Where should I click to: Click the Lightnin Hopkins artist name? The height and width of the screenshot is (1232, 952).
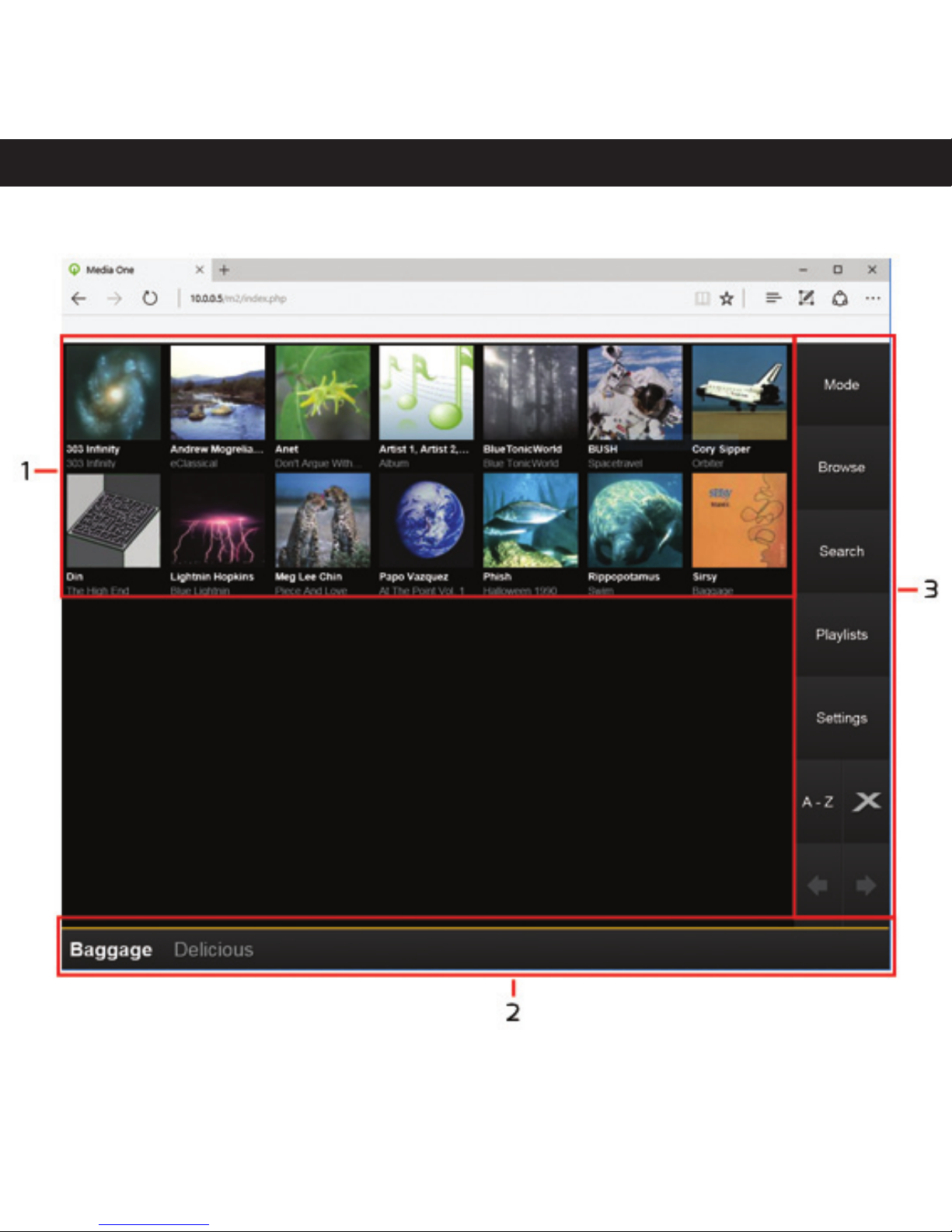point(212,577)
